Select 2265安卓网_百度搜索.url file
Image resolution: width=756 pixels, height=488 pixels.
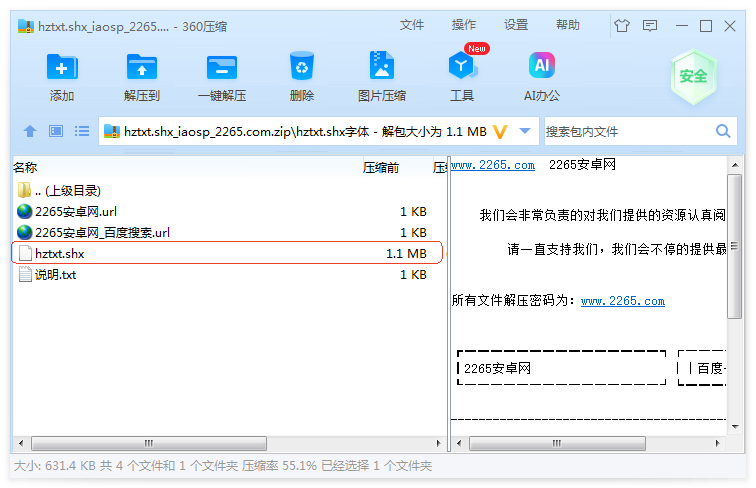(x=102, y=232)
